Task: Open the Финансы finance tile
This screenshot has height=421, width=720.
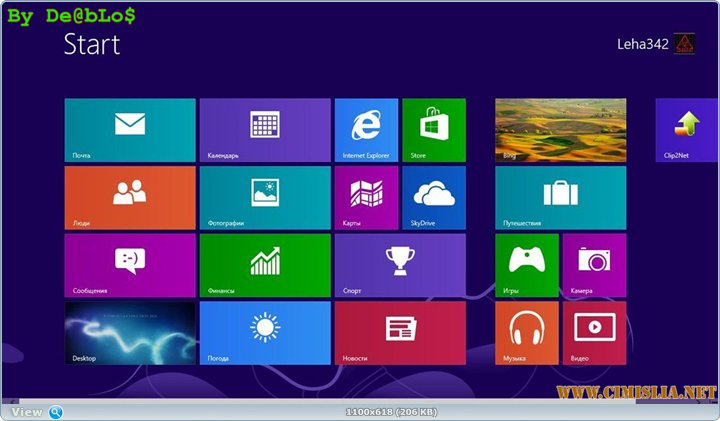Action: pyautogui.click(x=265, y=265)
